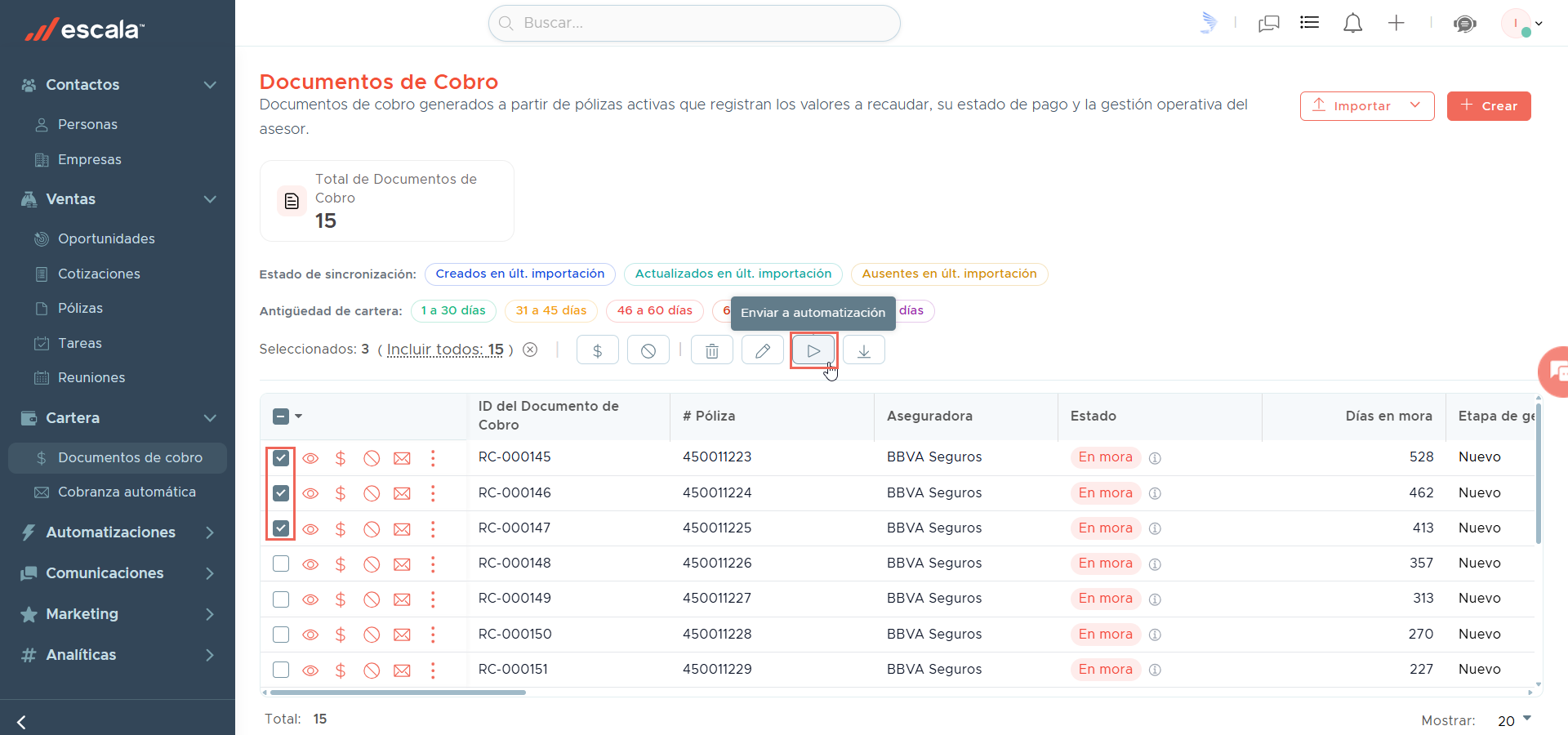Viewport: 1568px width, 735px height.
Task: Open the Mostrar page size dropdown
Action: coord(1514,720)
